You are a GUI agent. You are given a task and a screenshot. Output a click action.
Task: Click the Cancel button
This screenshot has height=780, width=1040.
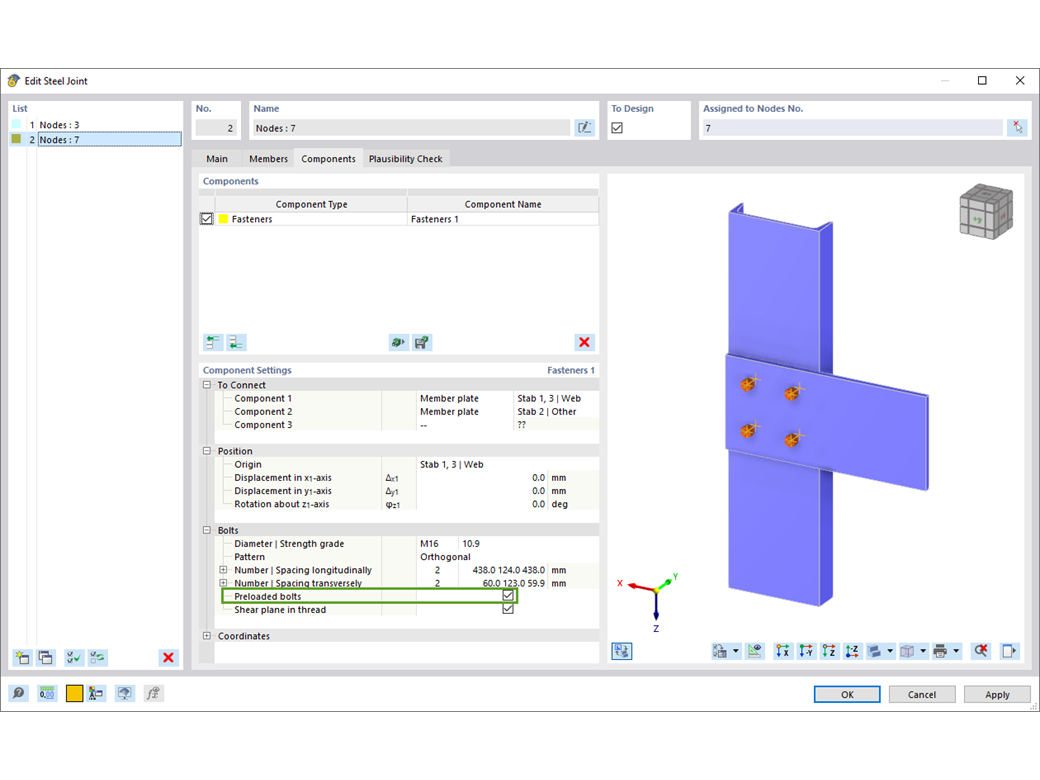(922, 694)
